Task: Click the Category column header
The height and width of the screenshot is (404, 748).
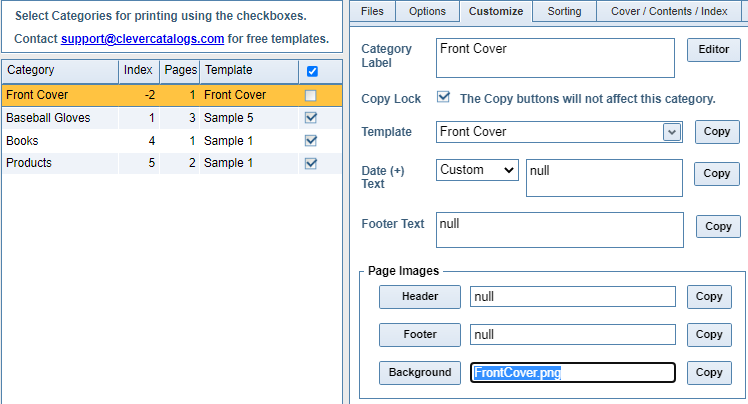Action: point(60,72)
